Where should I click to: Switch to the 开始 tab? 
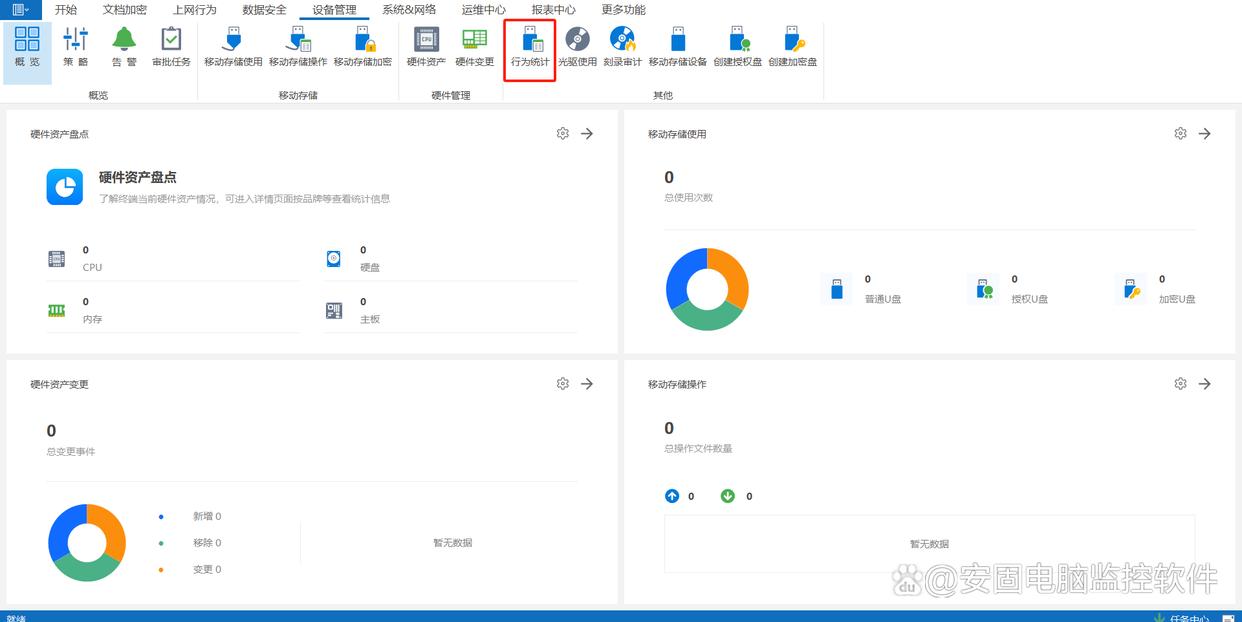pyautogui.click(x=65, y=10)
